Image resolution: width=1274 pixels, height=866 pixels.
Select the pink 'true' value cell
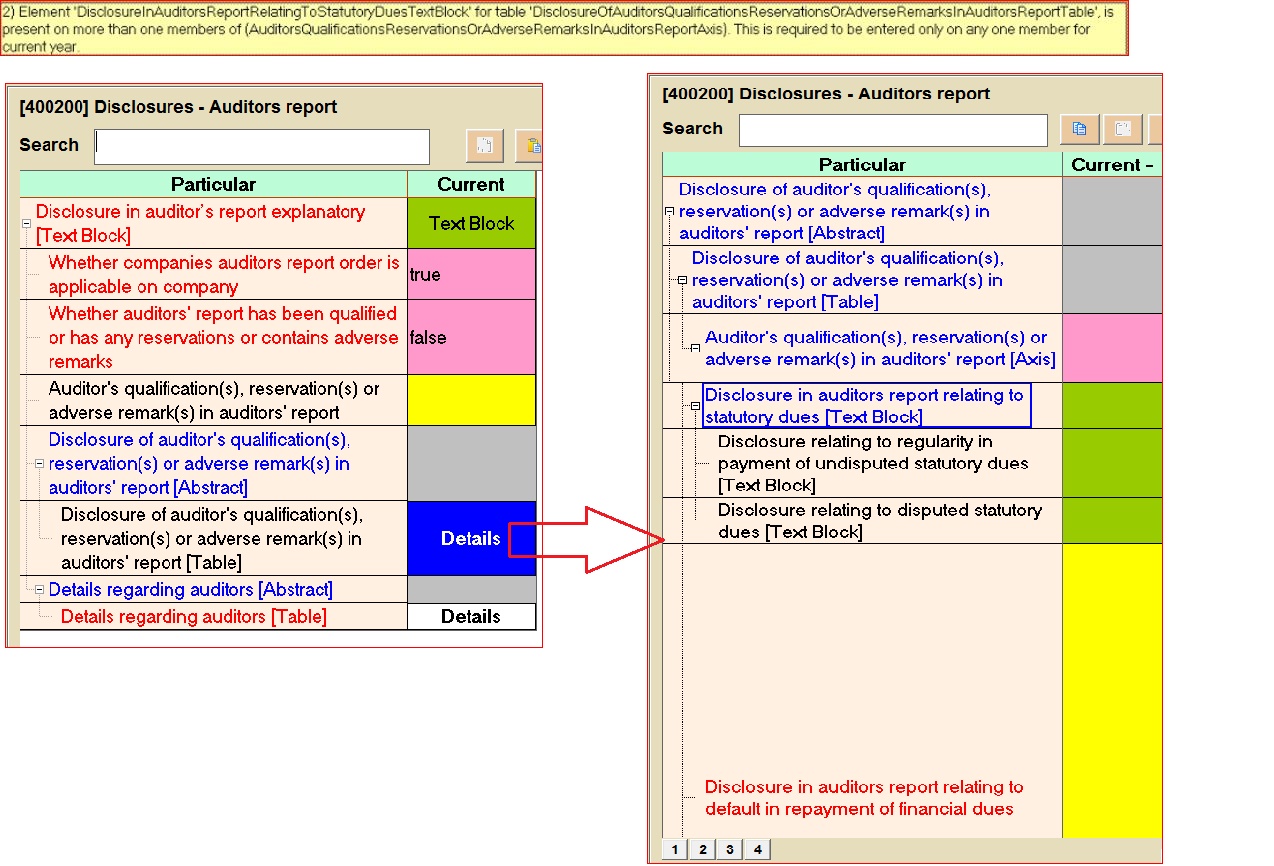coord(471,275)
